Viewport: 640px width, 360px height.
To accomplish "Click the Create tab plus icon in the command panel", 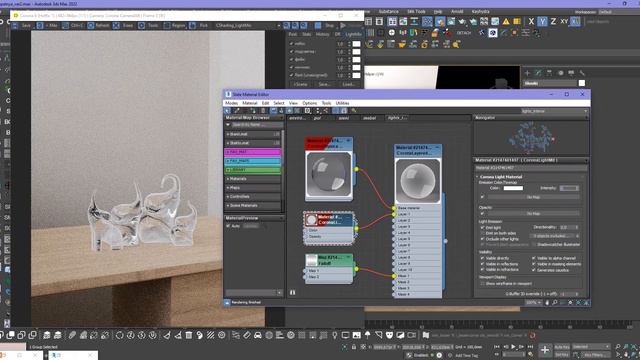I will 527,73.
